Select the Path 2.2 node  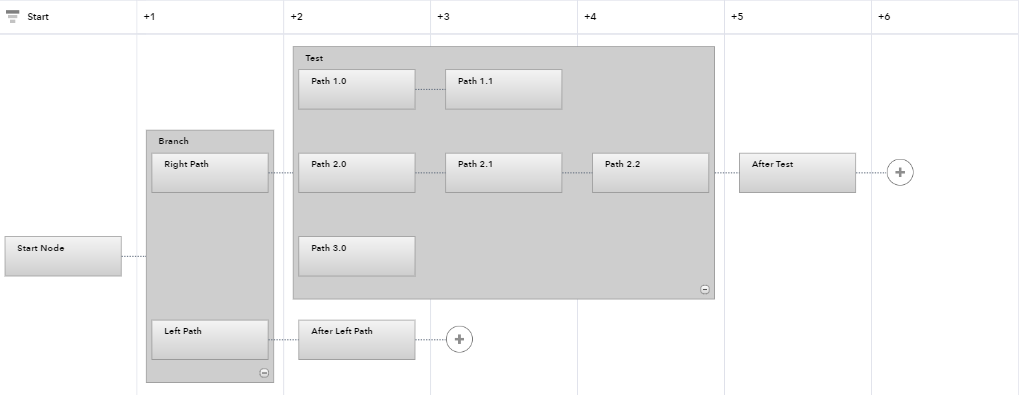point(651,173)
